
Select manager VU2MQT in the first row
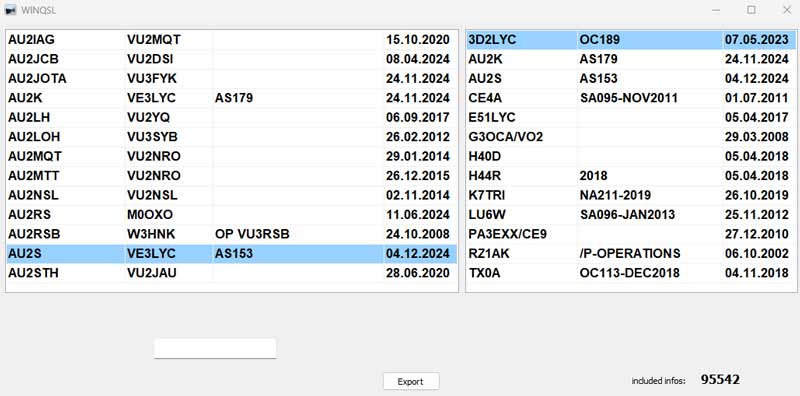[x=154, y=39]
